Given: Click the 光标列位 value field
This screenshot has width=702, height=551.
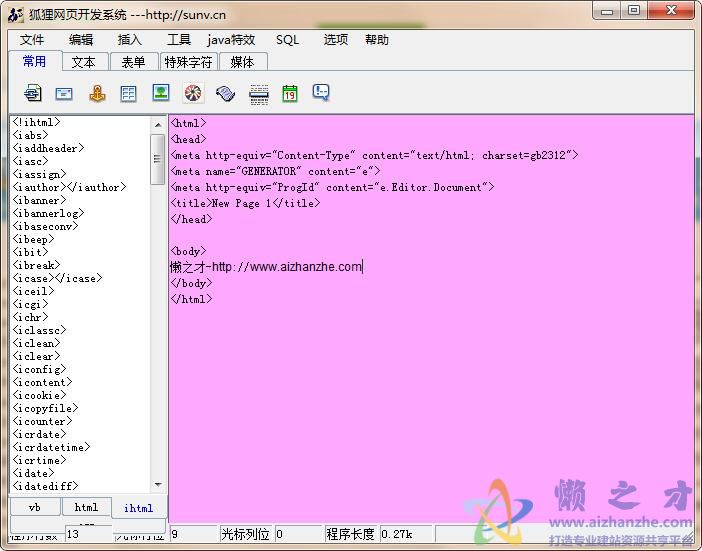Looking at the screenshot, I should [x=298, y=534].
